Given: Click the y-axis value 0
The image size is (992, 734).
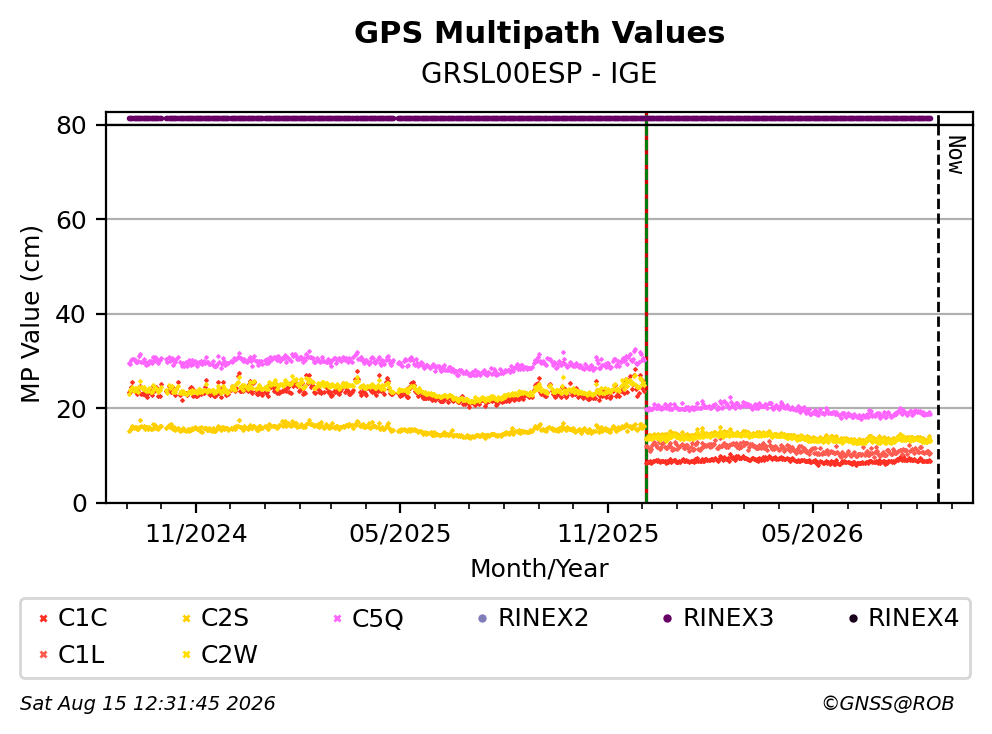Looking at the screenshot, I should (79, 504).
